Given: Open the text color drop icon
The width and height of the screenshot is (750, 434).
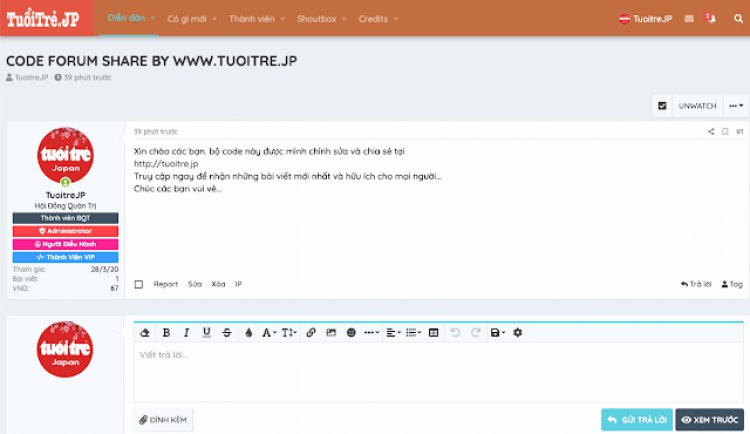Looking at the screenshot, I should [249, 333].
